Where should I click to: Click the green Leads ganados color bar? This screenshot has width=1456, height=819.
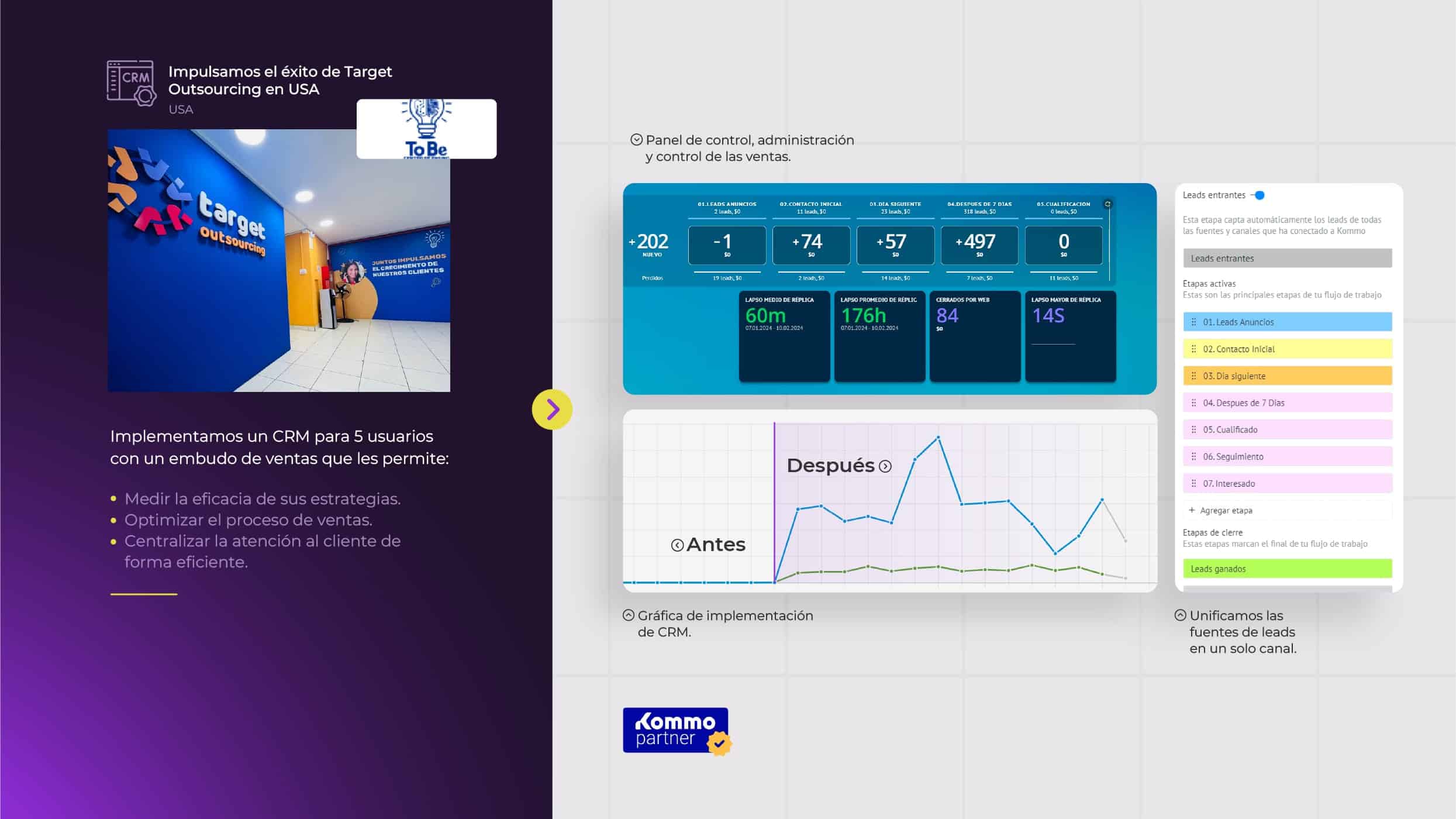click(1287, 569)
